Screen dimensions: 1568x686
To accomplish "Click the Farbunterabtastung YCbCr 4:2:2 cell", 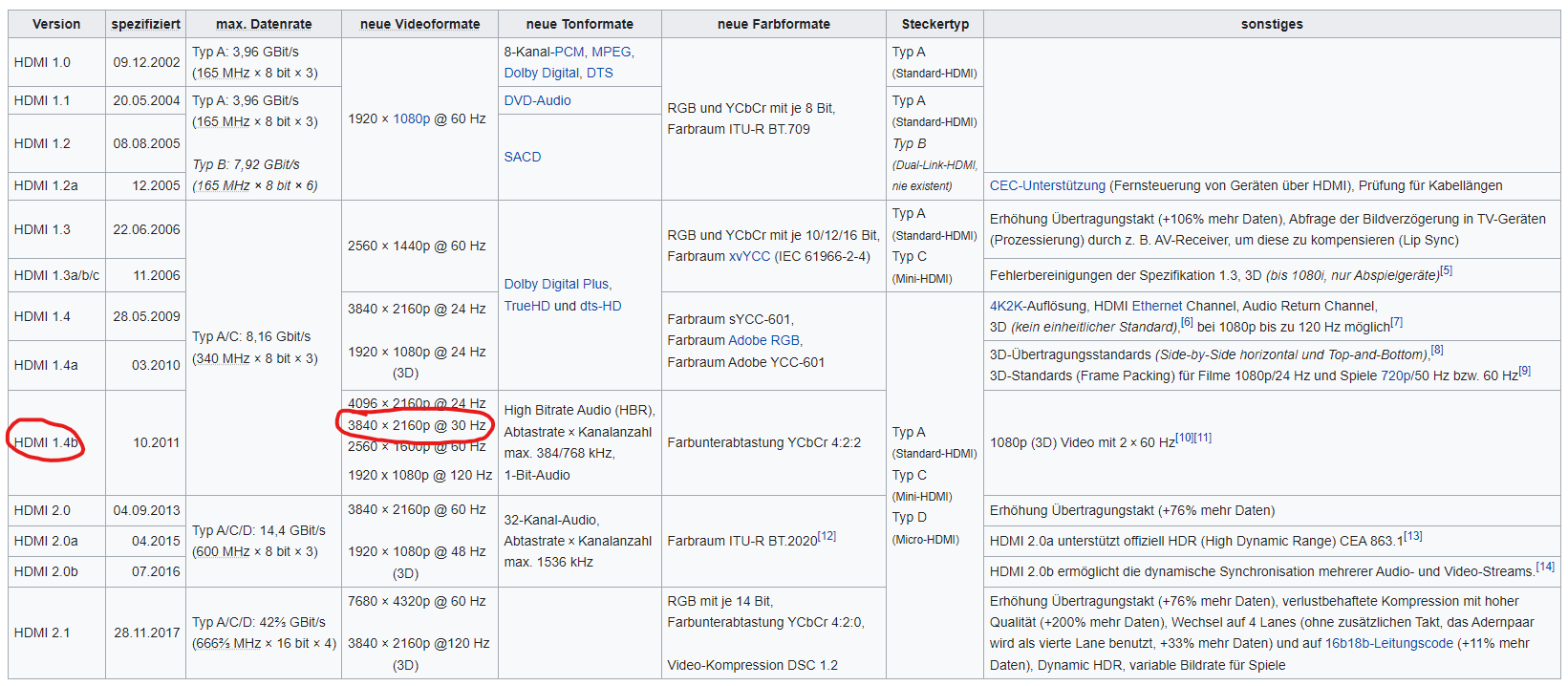I will tap(774, 442).
